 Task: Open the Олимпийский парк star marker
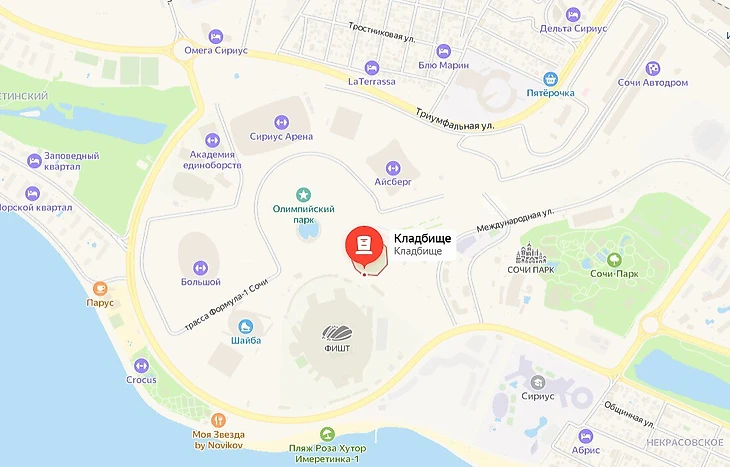(x=304, y=195)
